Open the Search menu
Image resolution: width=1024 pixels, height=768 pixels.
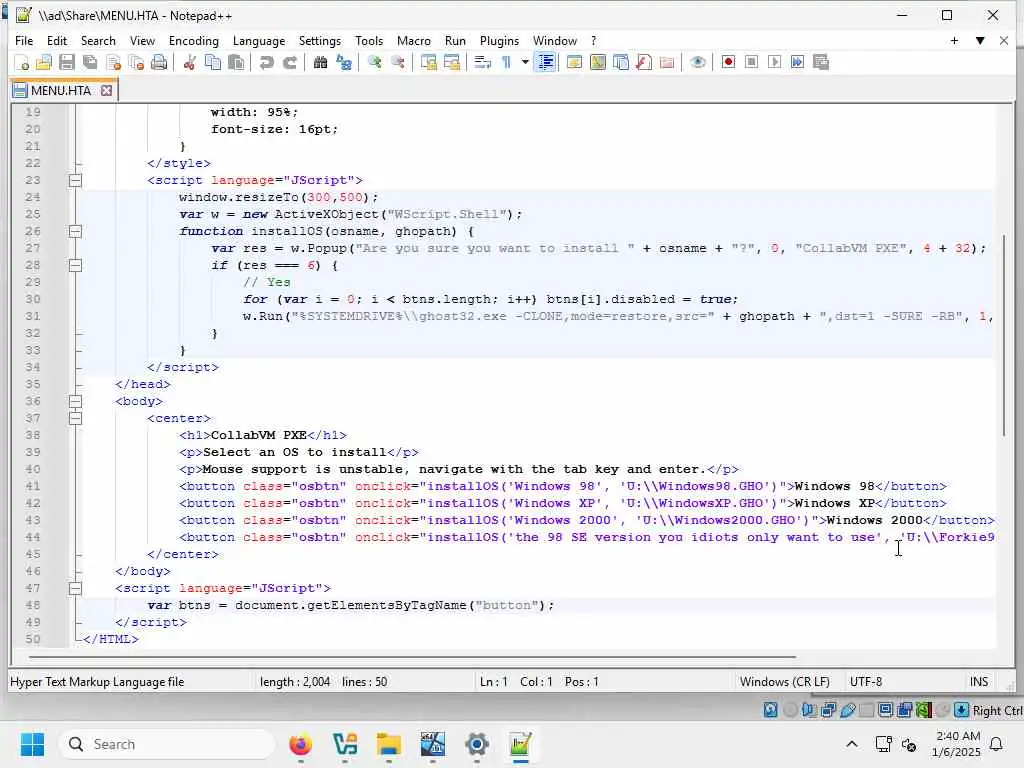point(98,40)
